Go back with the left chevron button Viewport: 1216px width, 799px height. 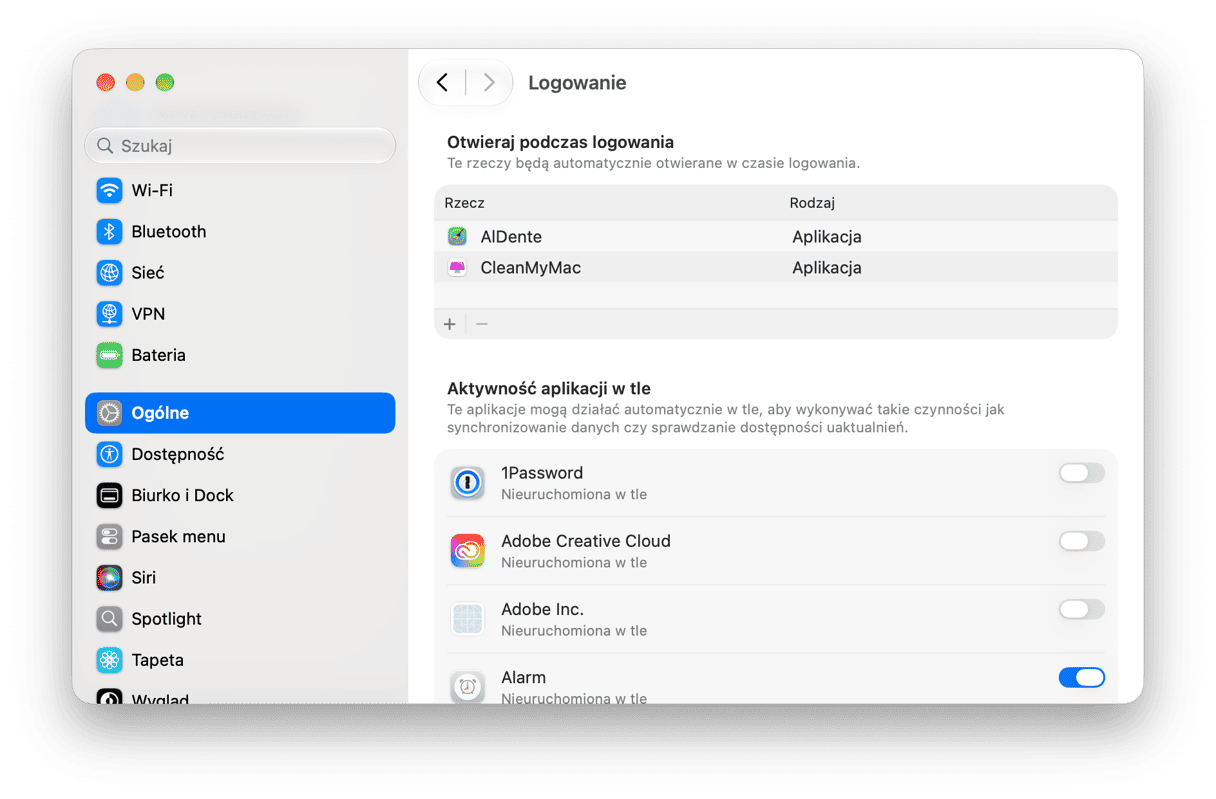click(442, 82)
